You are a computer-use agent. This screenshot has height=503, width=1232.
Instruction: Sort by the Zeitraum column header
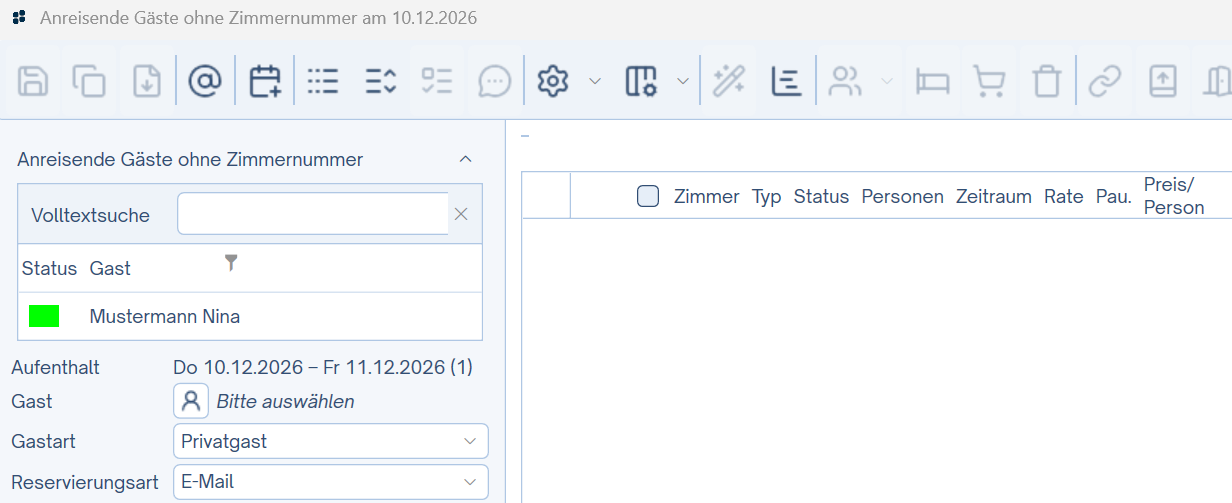click(x=993, y=196)
